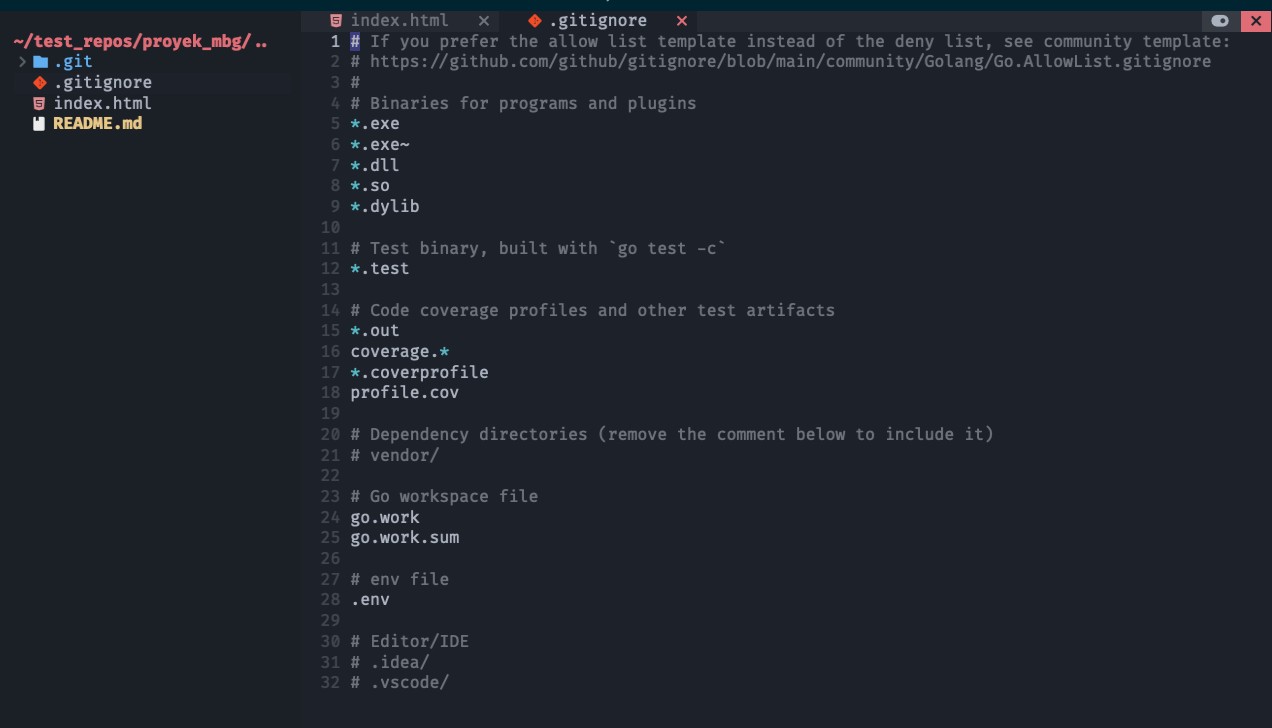Click the HTML5 icon on the index.html tab
Viewport: 1272px width, 728px height.
point(336,21)
